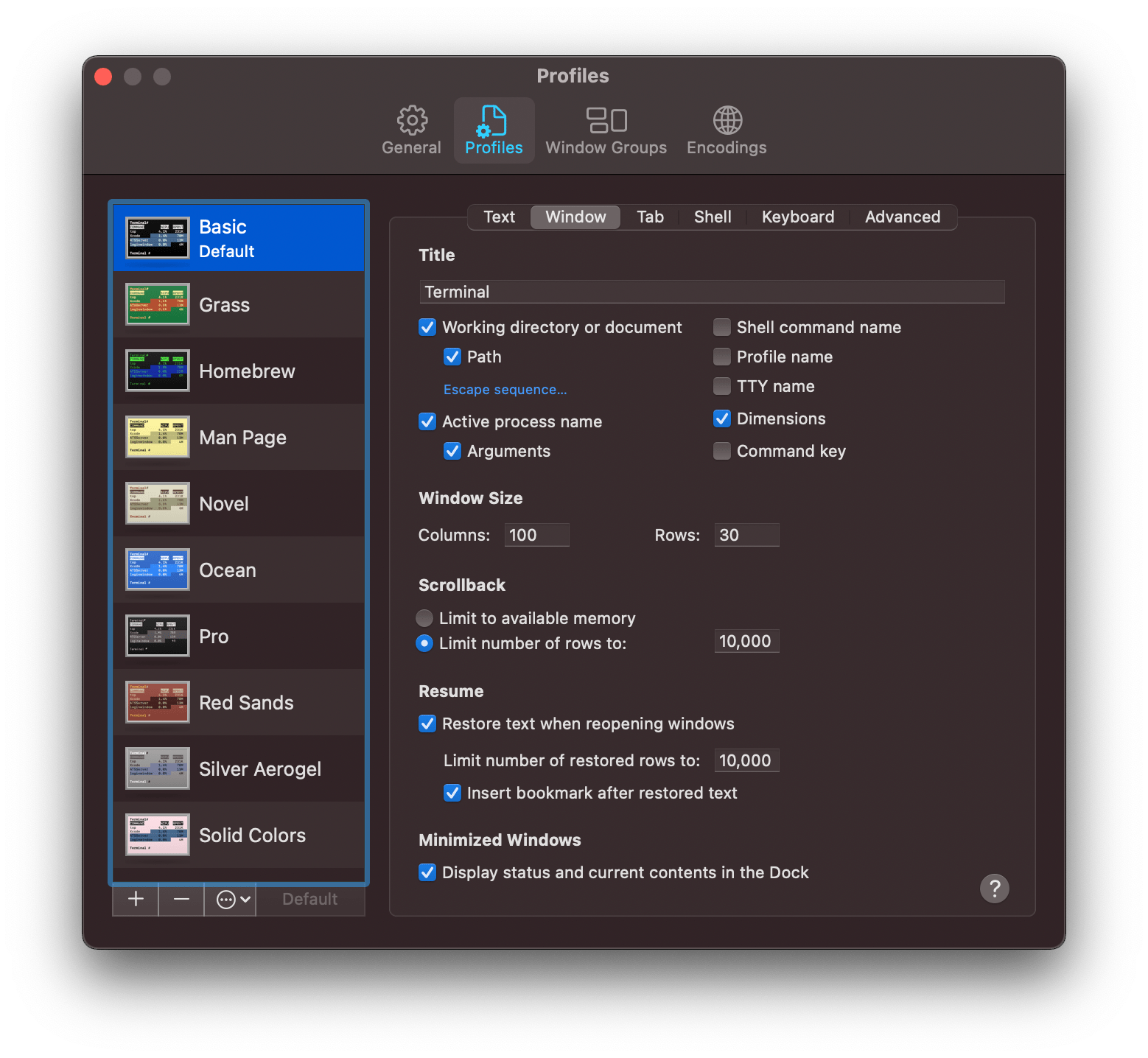
Task: Toggle the Dimensions checkbox
Action: [x=721, y=418]
